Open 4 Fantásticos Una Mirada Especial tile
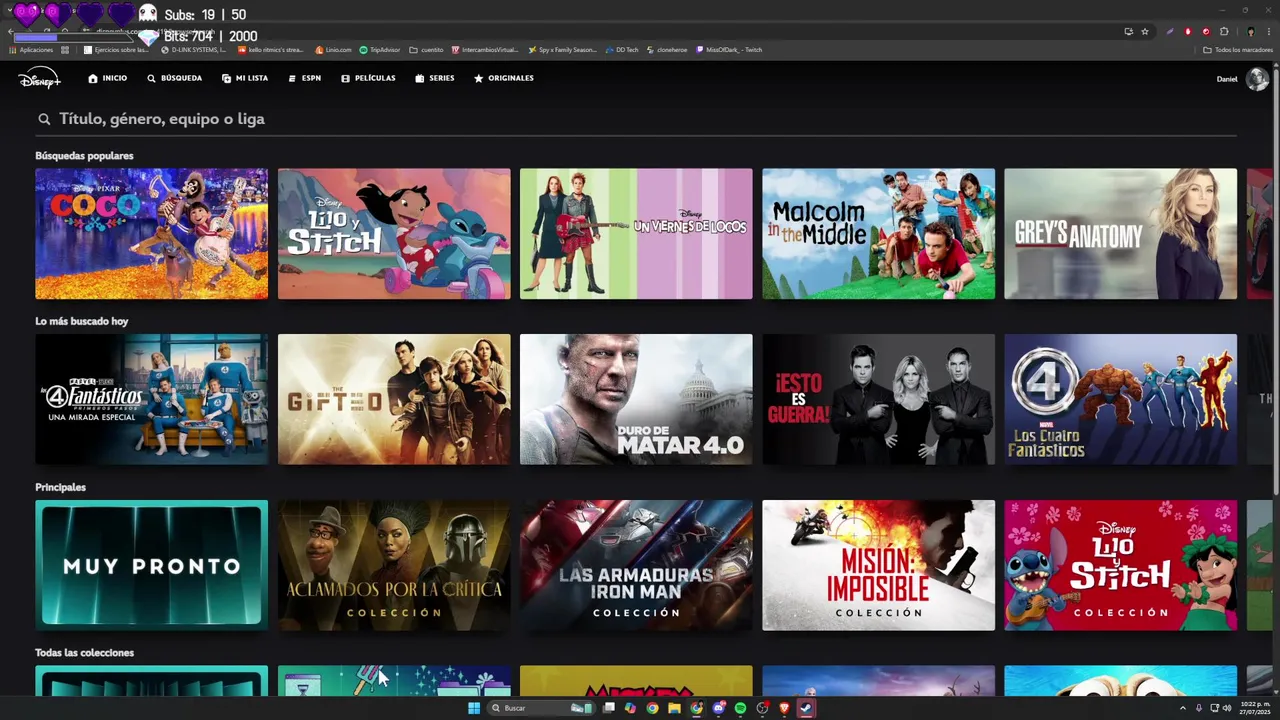The height and width of the screenshot is (720, 1280). click(151, 399)
